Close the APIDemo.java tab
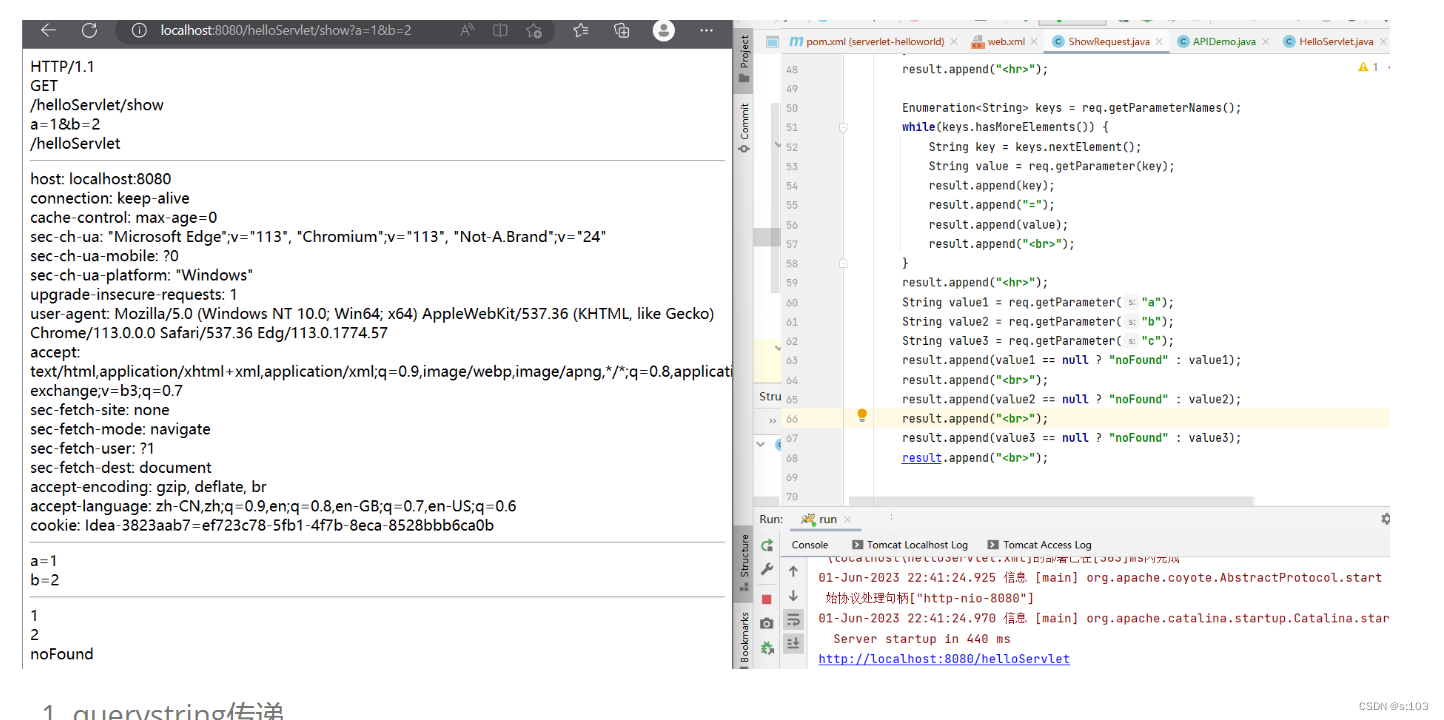1444x720 pixels. [1265, 42]
